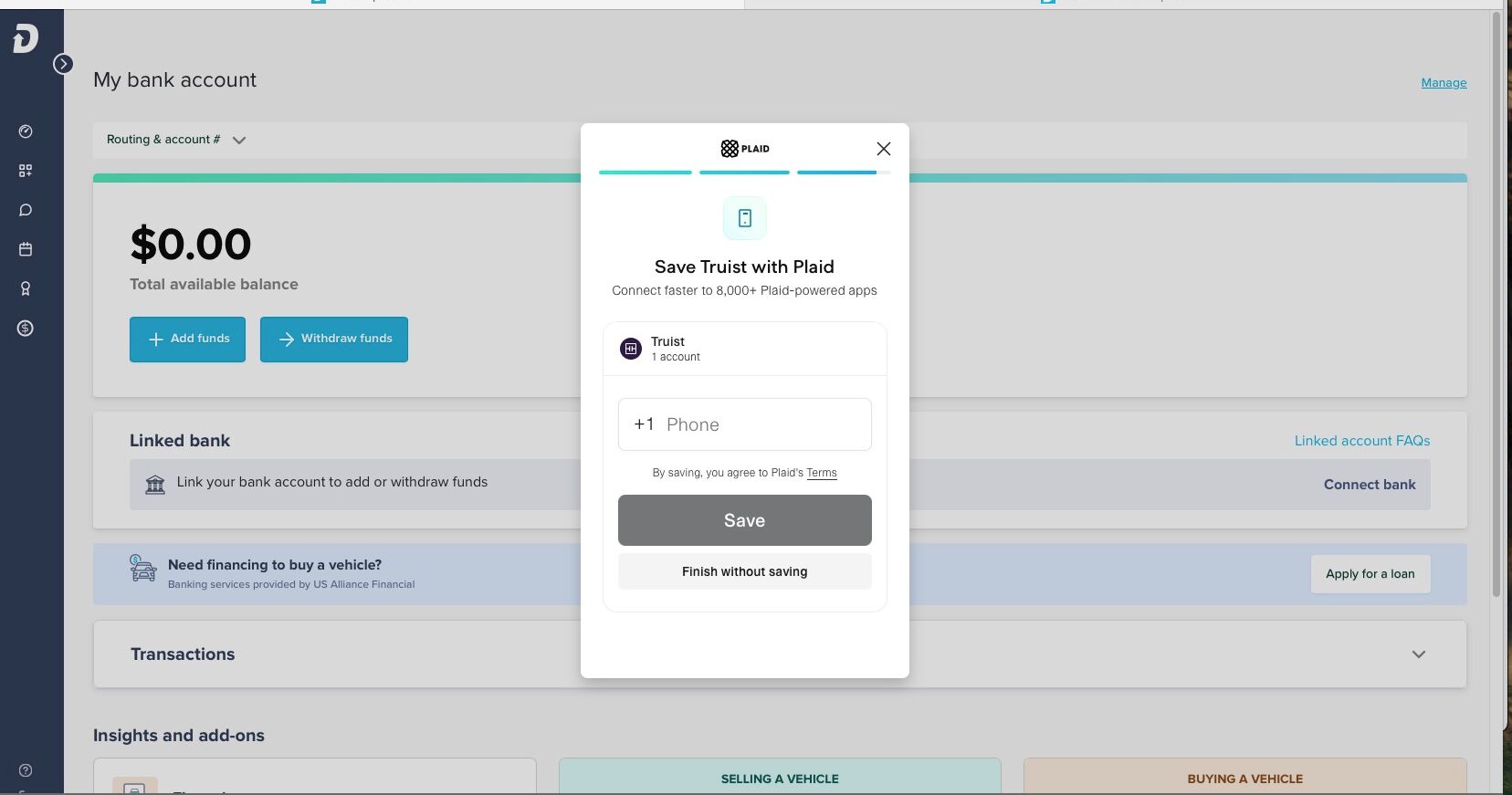This screenshot has width=1512, height=795.
Task: Click the page vertical scrollbar
Action: [1496, 304]
